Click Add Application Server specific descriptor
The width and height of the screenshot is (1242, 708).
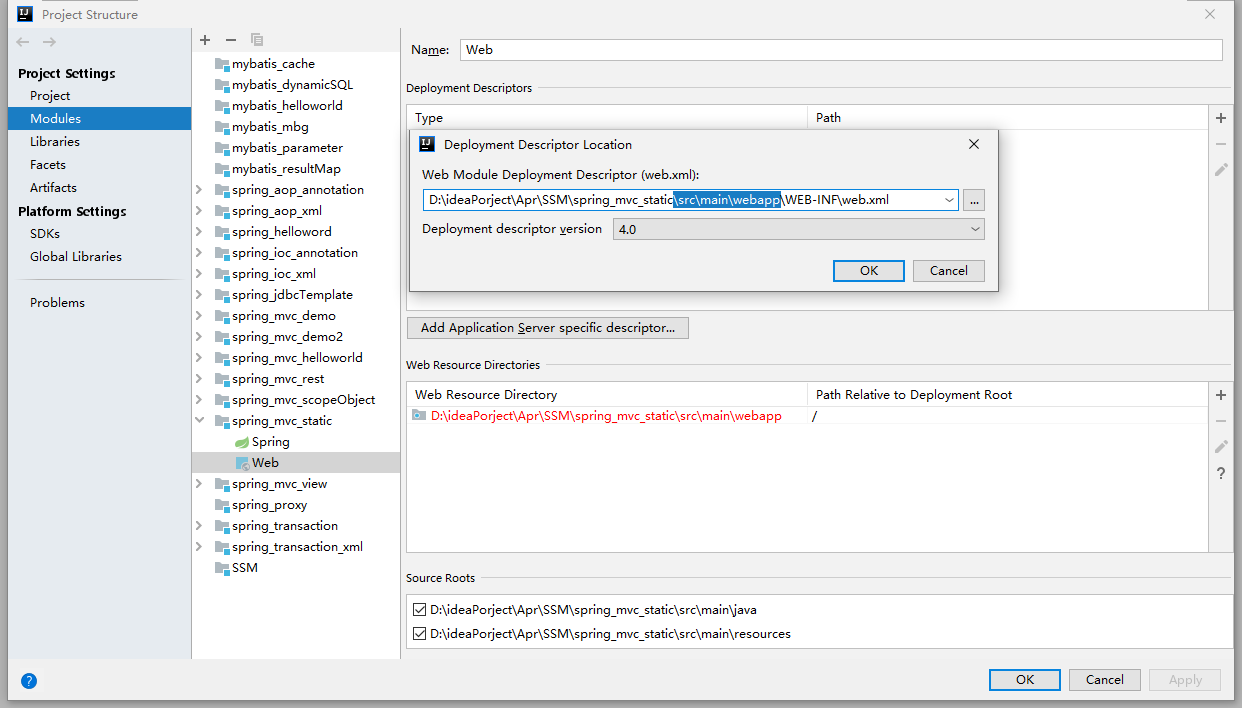pyautogui.click(x=548, y=328)
